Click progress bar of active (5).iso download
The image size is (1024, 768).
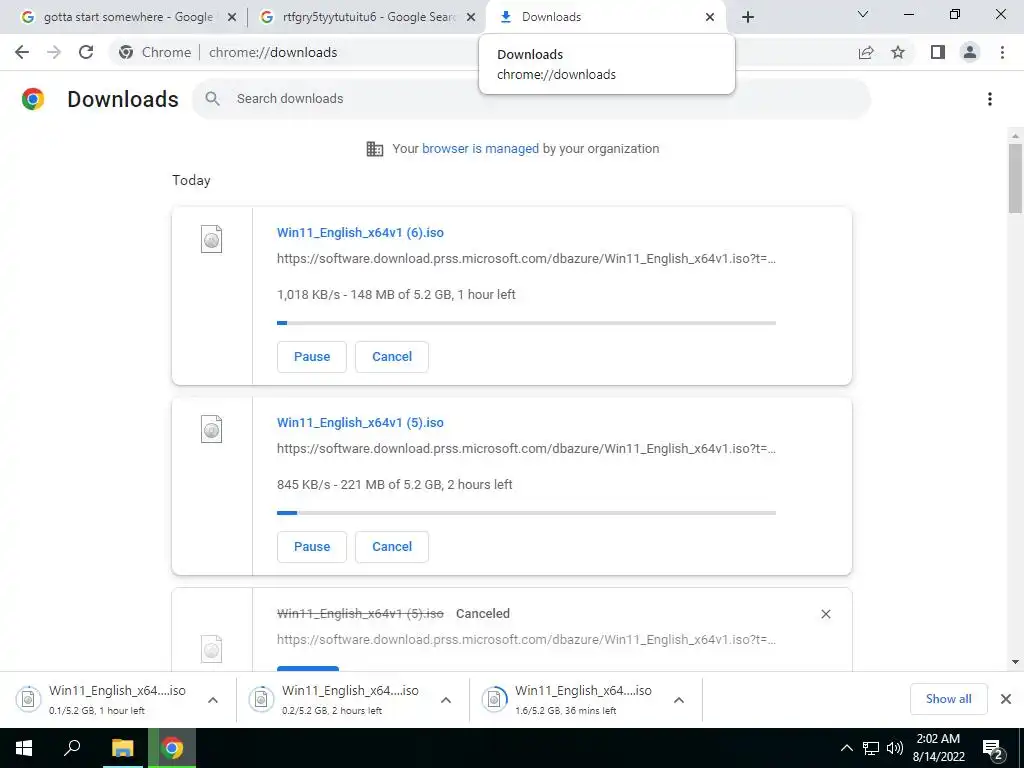click(526, 513)
